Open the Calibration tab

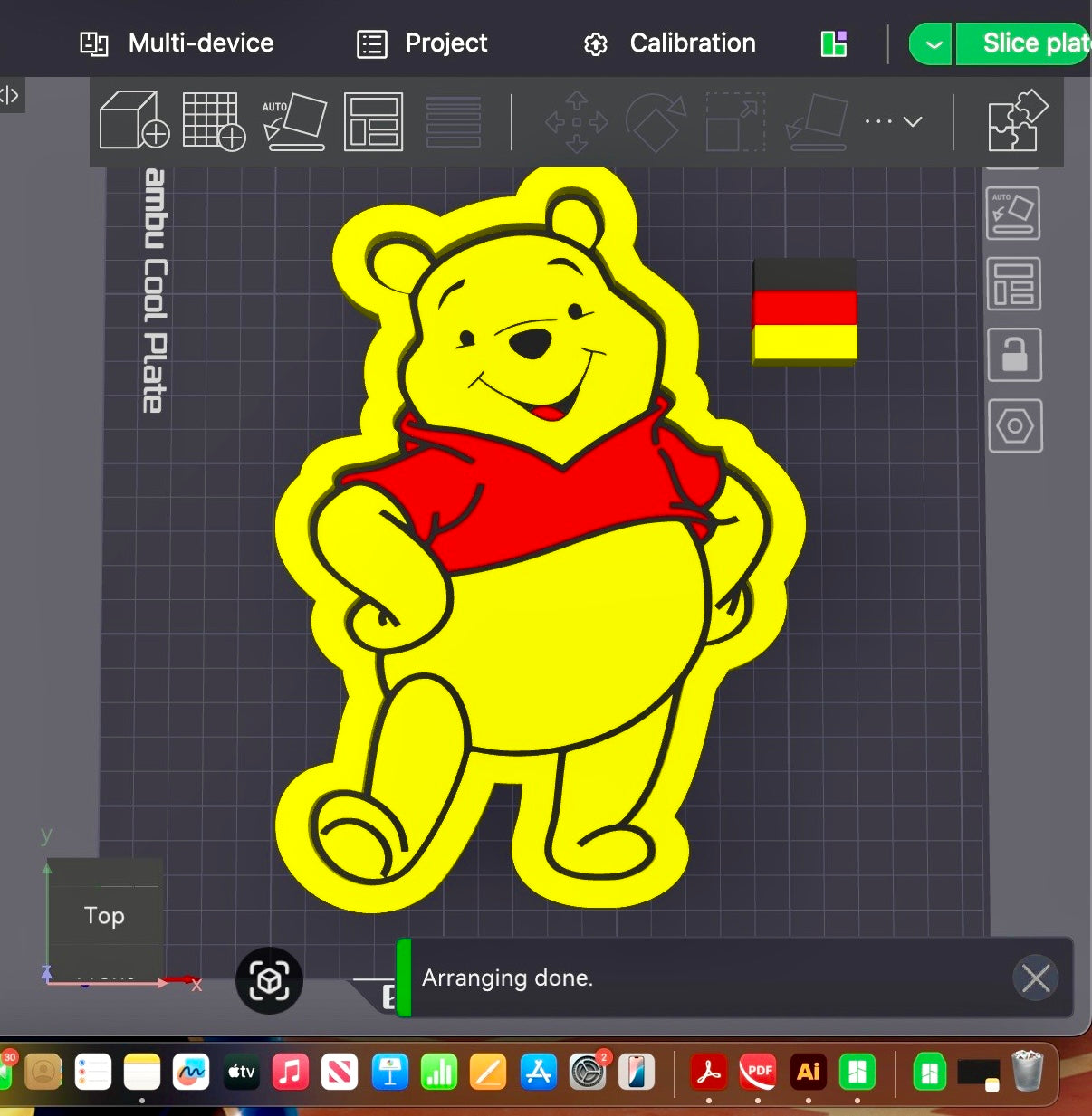tap(669, 43)
